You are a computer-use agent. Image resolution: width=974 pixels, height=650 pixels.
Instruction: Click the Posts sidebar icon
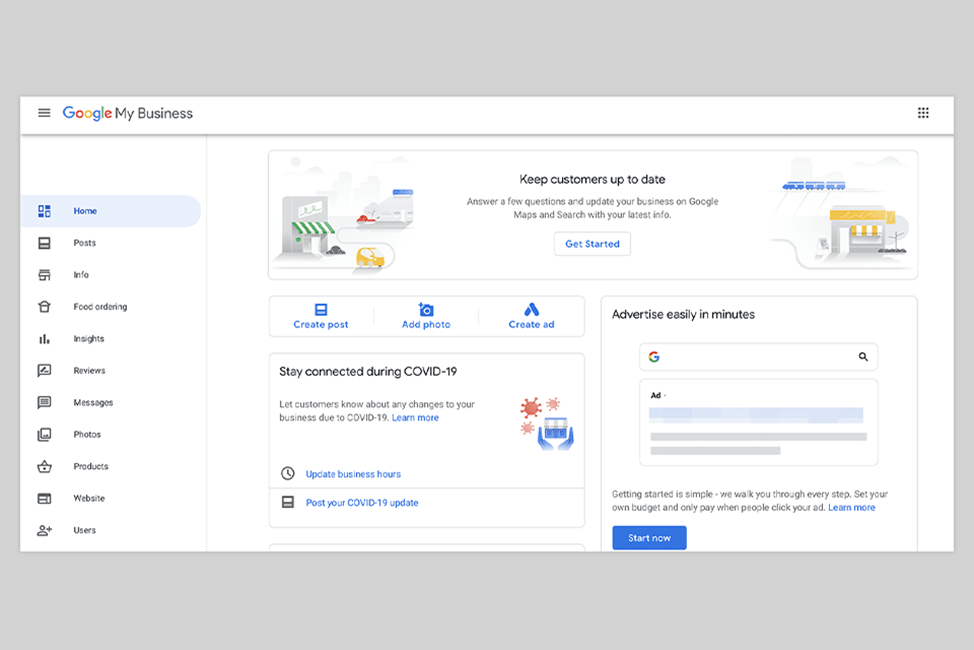[44, 243]
